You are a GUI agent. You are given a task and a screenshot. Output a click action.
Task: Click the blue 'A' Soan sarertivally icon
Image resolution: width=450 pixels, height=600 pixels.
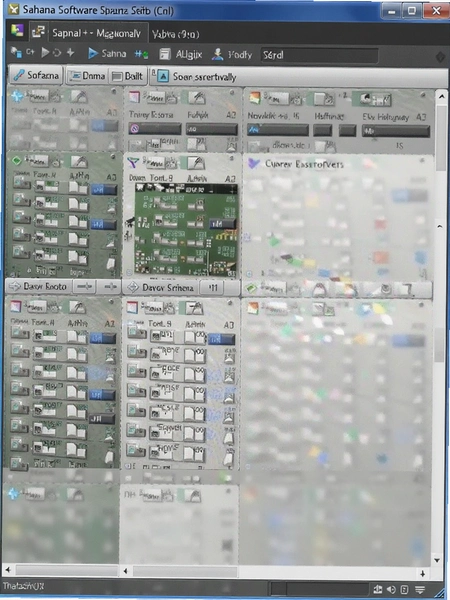[x=163, y=76]
